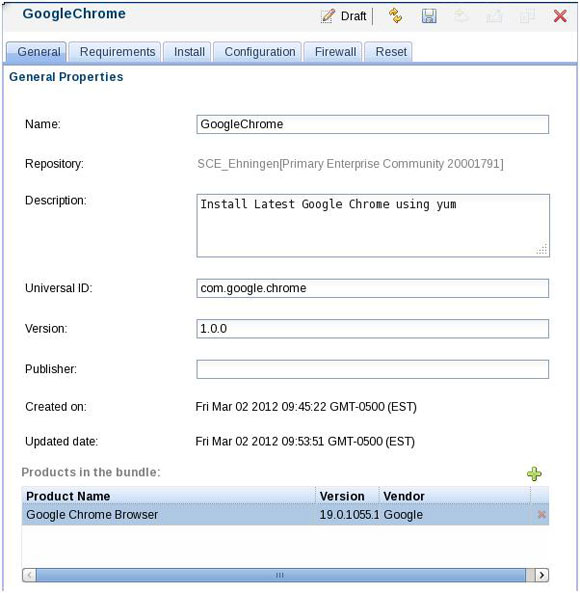580x593 pixels.
Task: Switch to the General tab
Action: [36, 52]
